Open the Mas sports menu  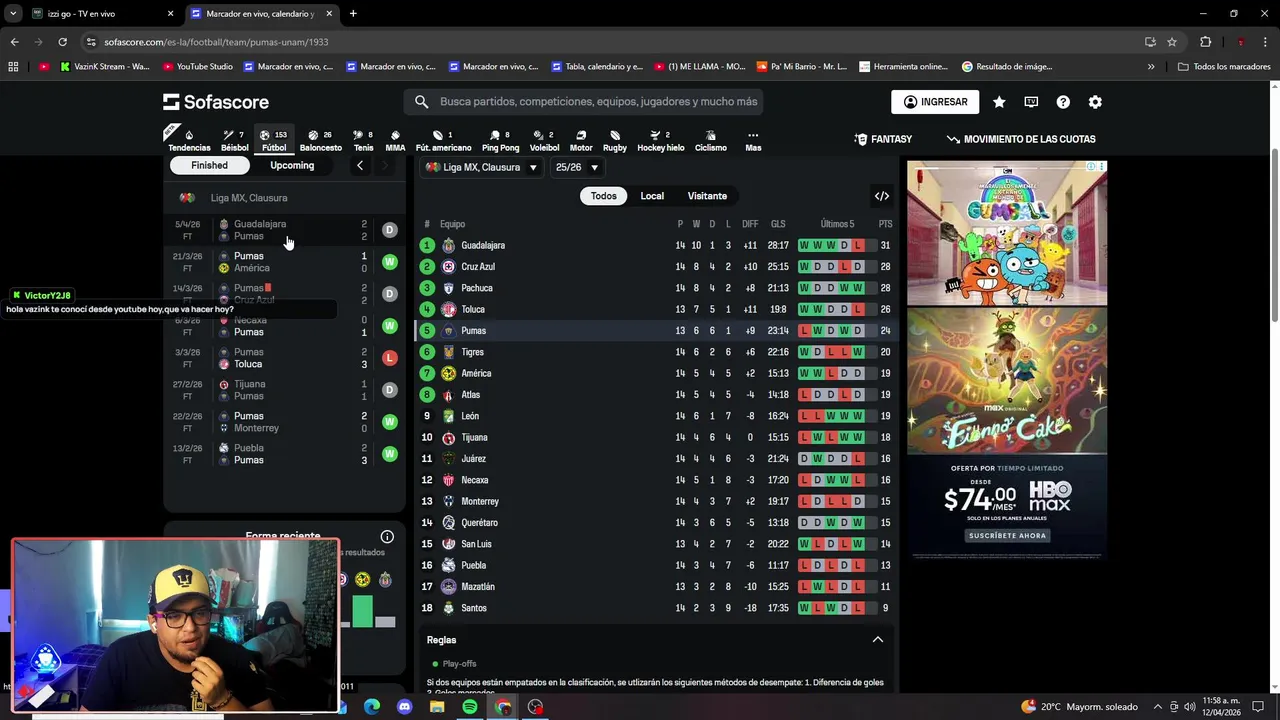[x=753, y=141]
